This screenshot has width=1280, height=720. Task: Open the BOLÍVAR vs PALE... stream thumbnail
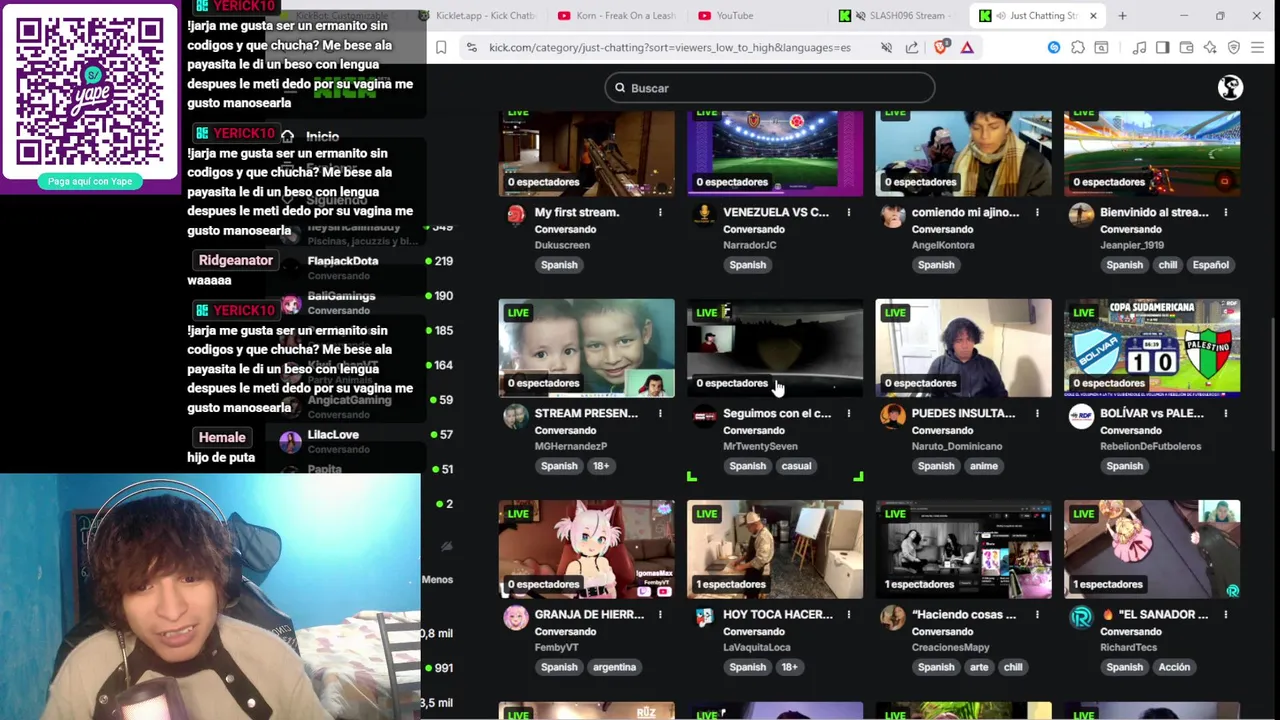(x=1152, y=348)
